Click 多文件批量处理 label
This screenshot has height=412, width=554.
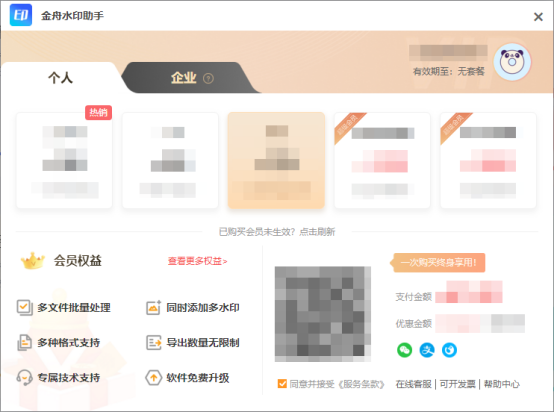(x=74, y=307)
